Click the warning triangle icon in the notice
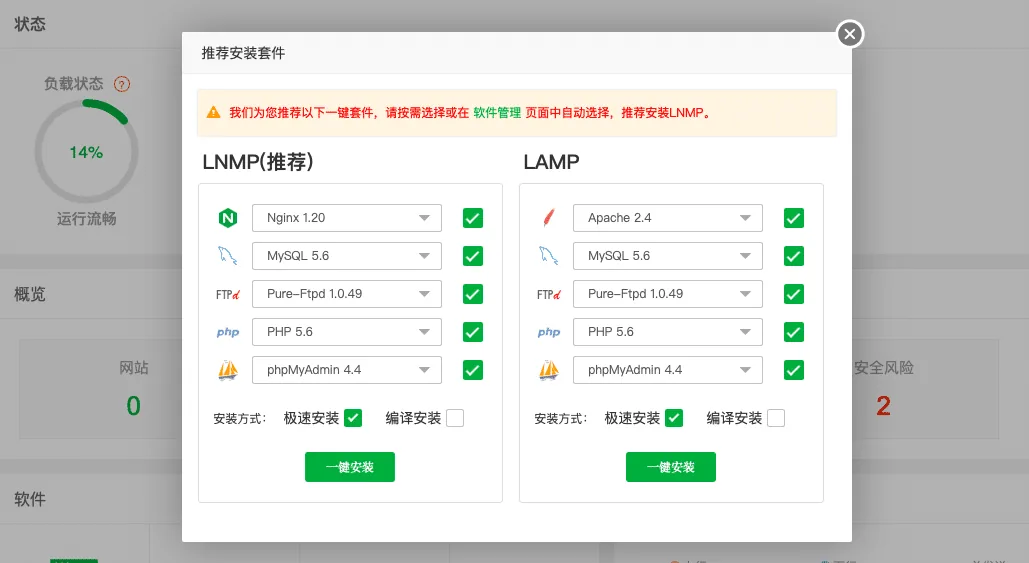Screen dimensions: 1029x563 coord(213,112)
